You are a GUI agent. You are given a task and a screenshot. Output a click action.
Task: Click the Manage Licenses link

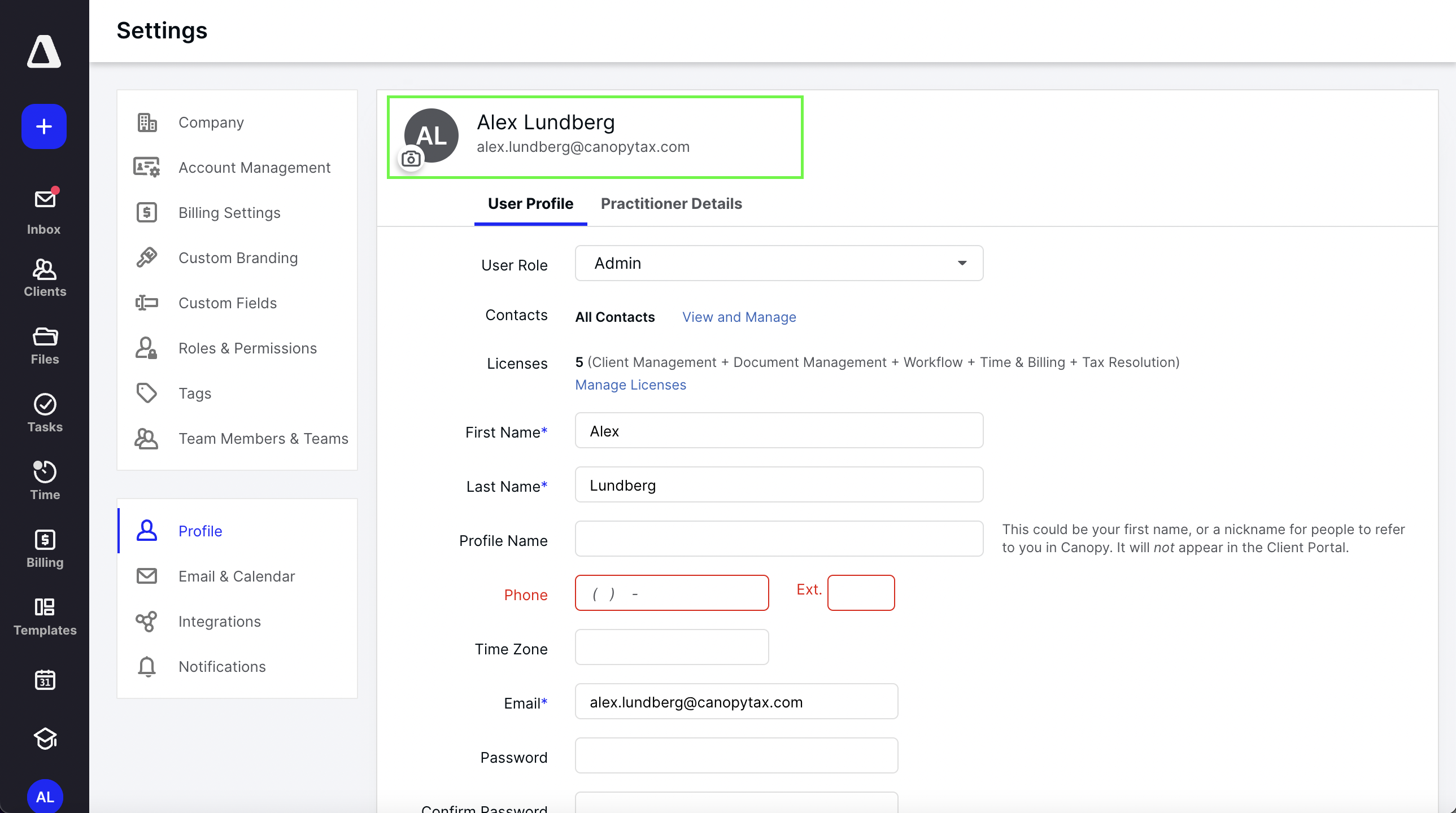point(630,384)
